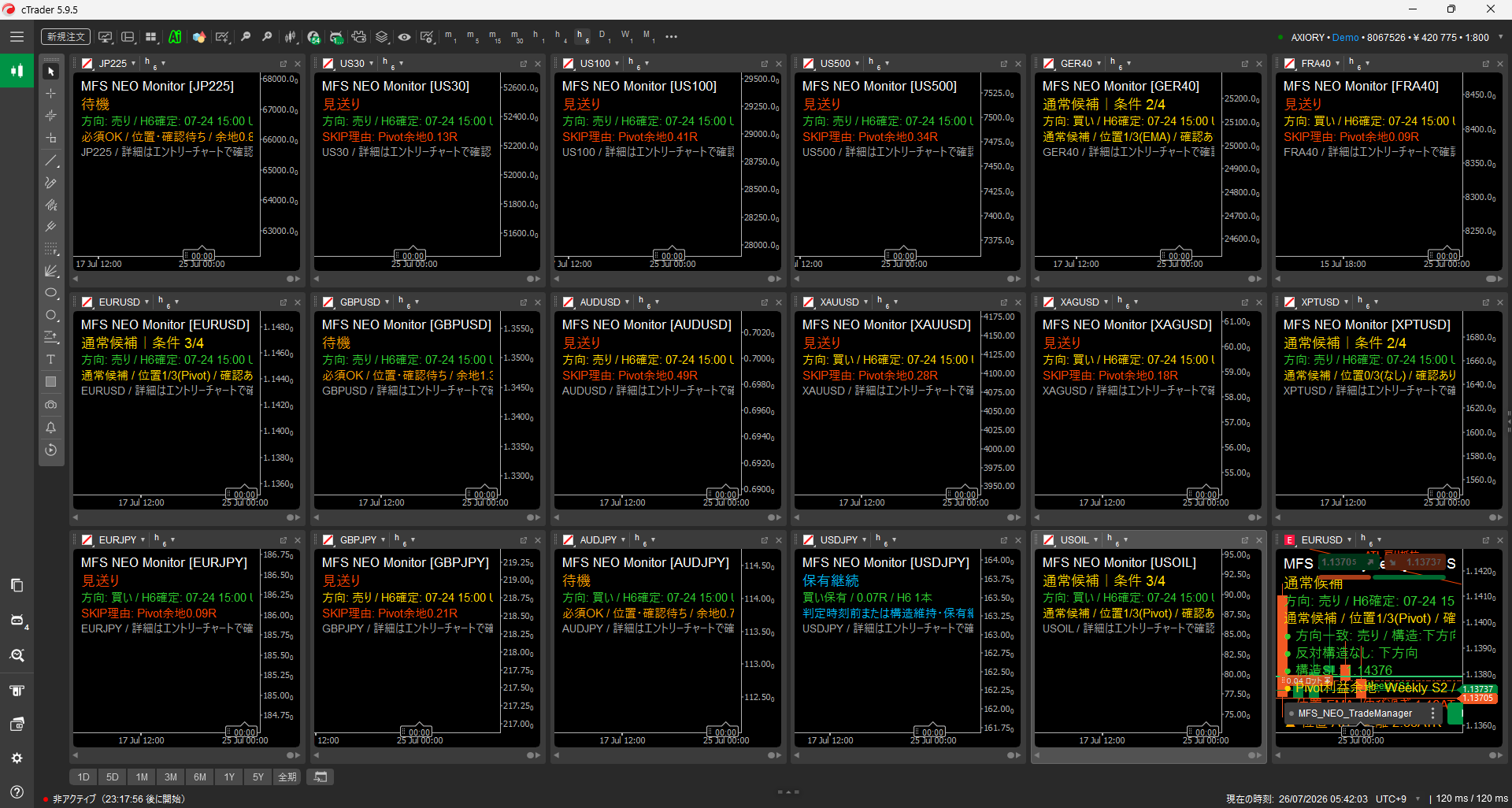Click the 120 ms latency indicator
The image size is (1512, 808).
pyautogui.click(x=1472, y=799)
